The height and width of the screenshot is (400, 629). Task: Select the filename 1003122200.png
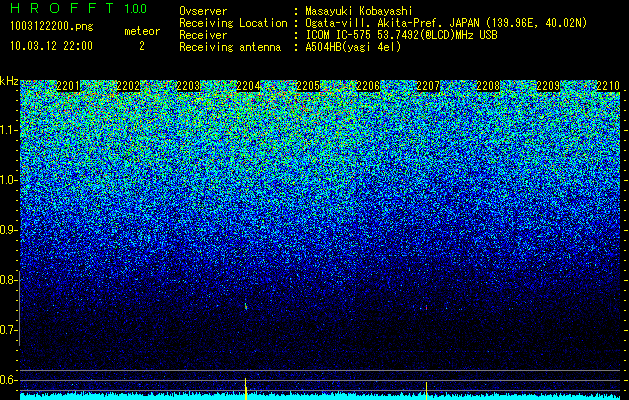click(x=52, y=27)
